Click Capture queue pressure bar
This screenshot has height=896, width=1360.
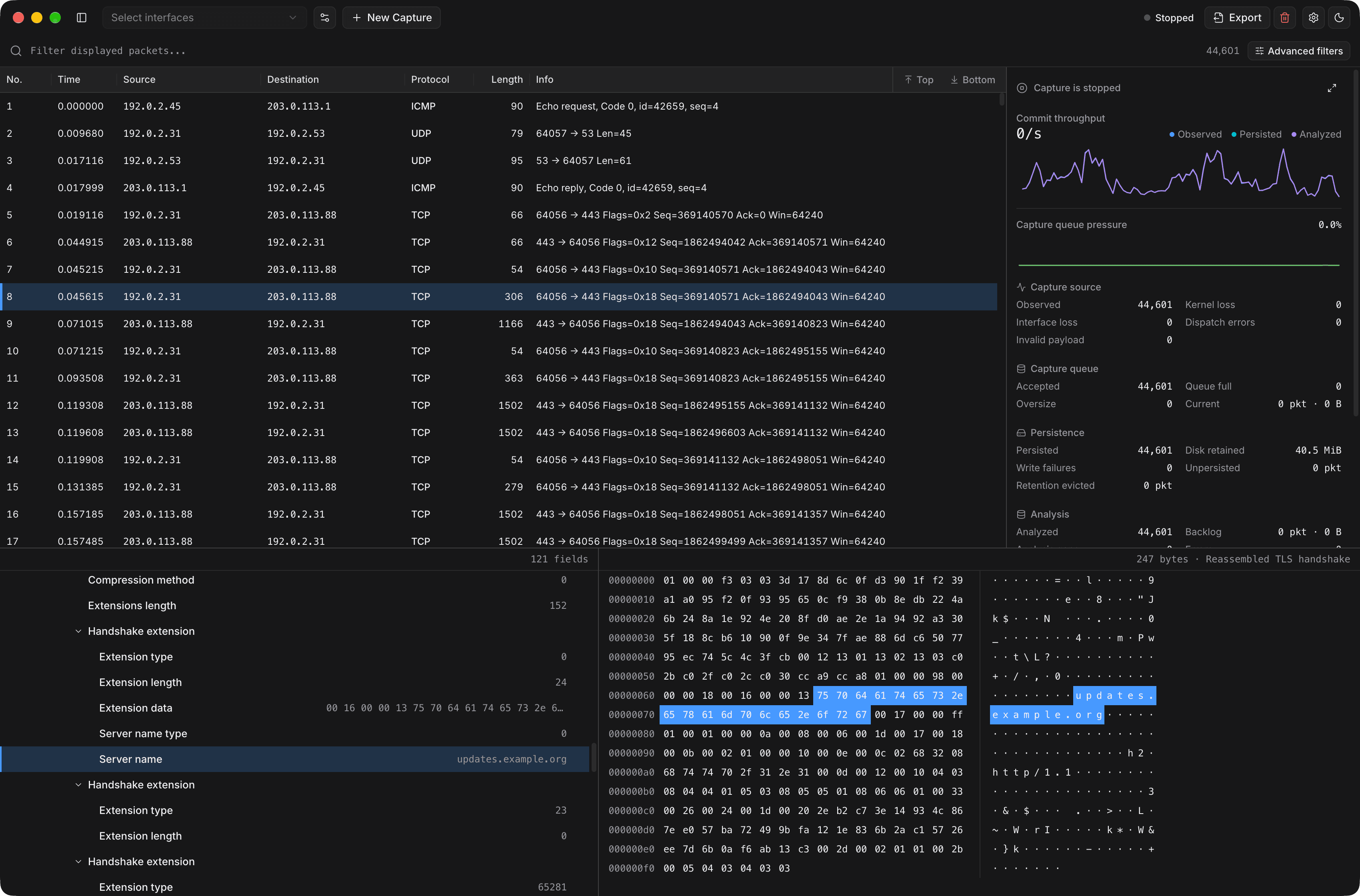pos(1178,265)
